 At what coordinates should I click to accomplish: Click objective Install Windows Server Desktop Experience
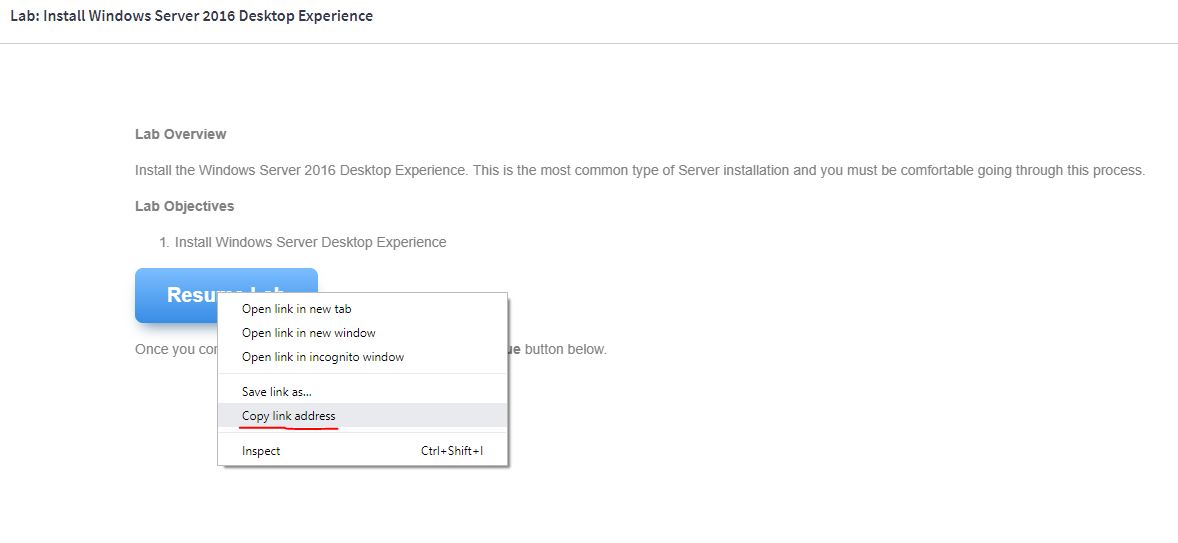click(x=310, y=242)
